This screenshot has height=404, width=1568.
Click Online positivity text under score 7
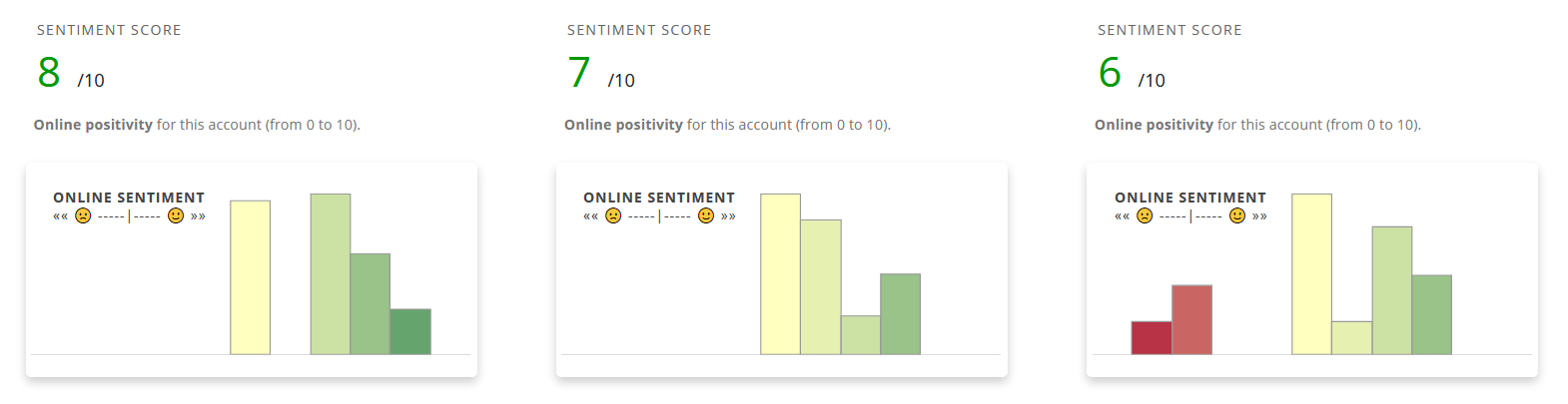[x=624, y=125]
